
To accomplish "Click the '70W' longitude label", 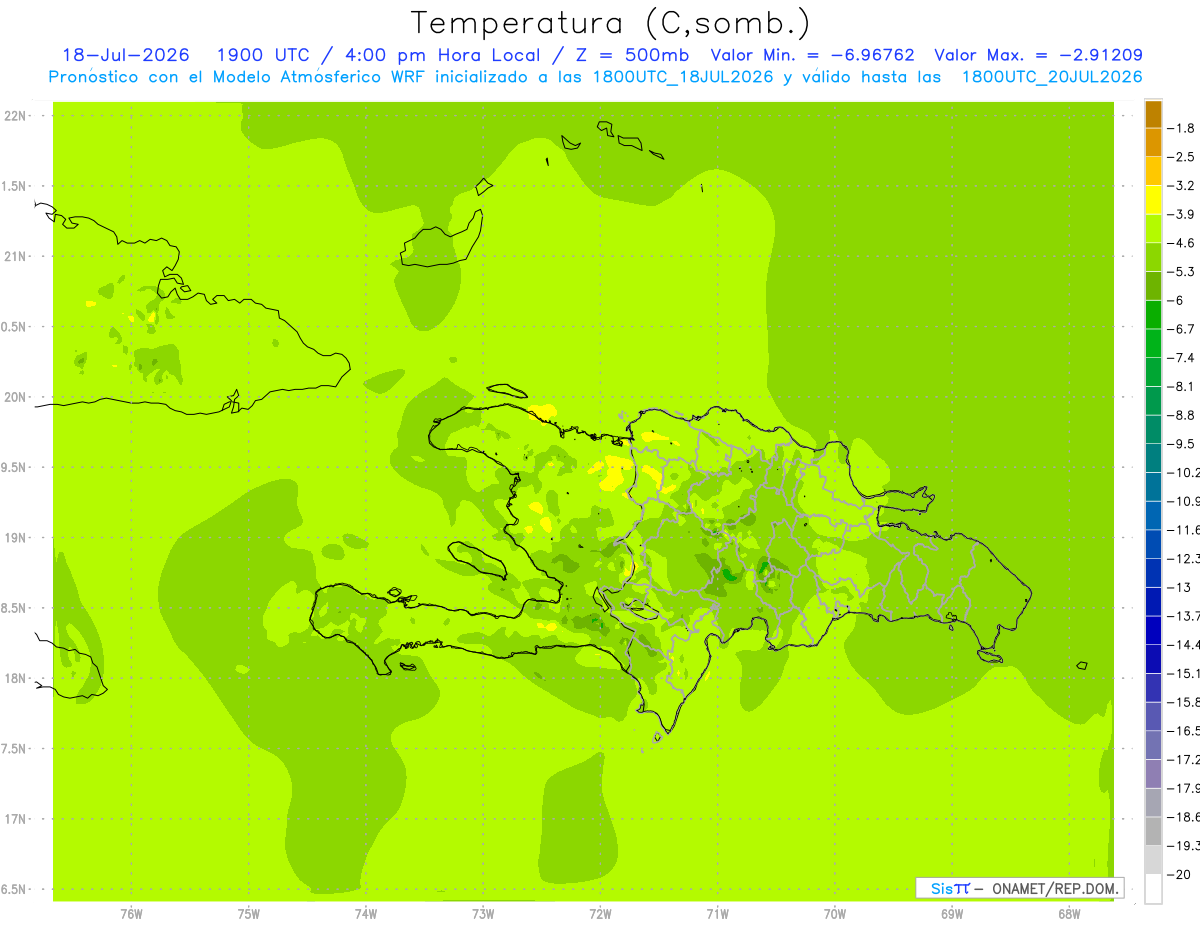I will (x=835, y=914).
